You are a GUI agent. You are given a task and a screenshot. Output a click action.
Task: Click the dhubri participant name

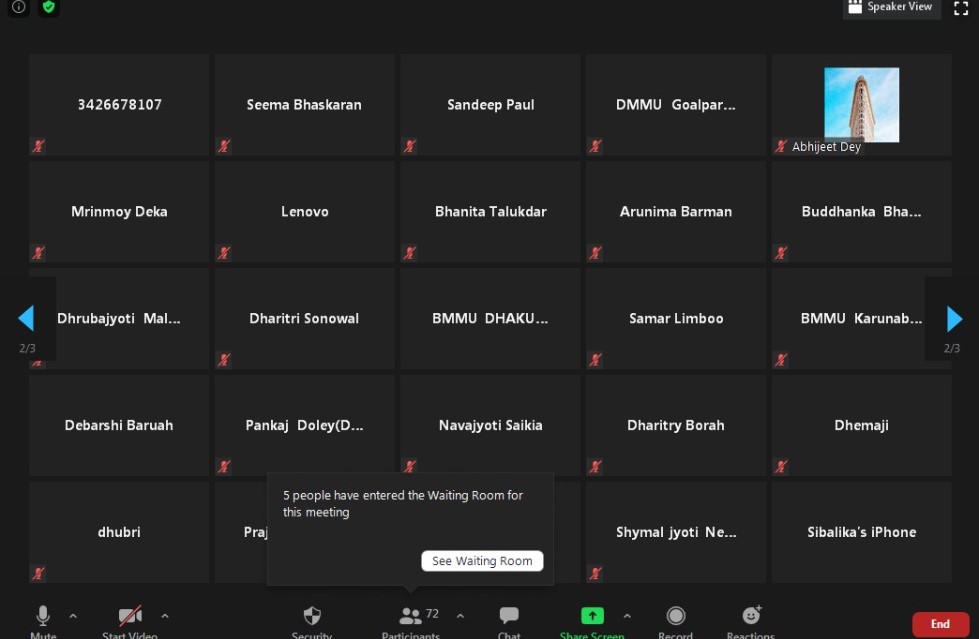coord(119,532)
